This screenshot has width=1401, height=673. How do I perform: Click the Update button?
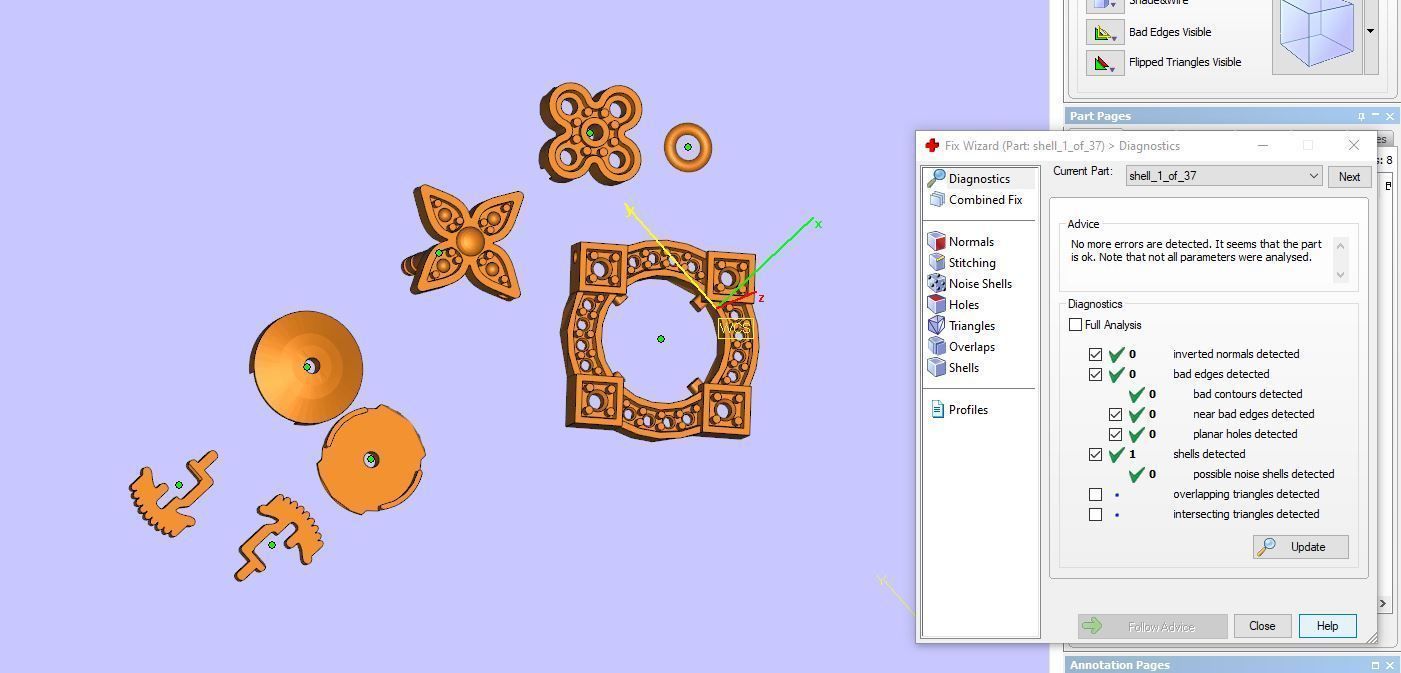[1300, 547]
